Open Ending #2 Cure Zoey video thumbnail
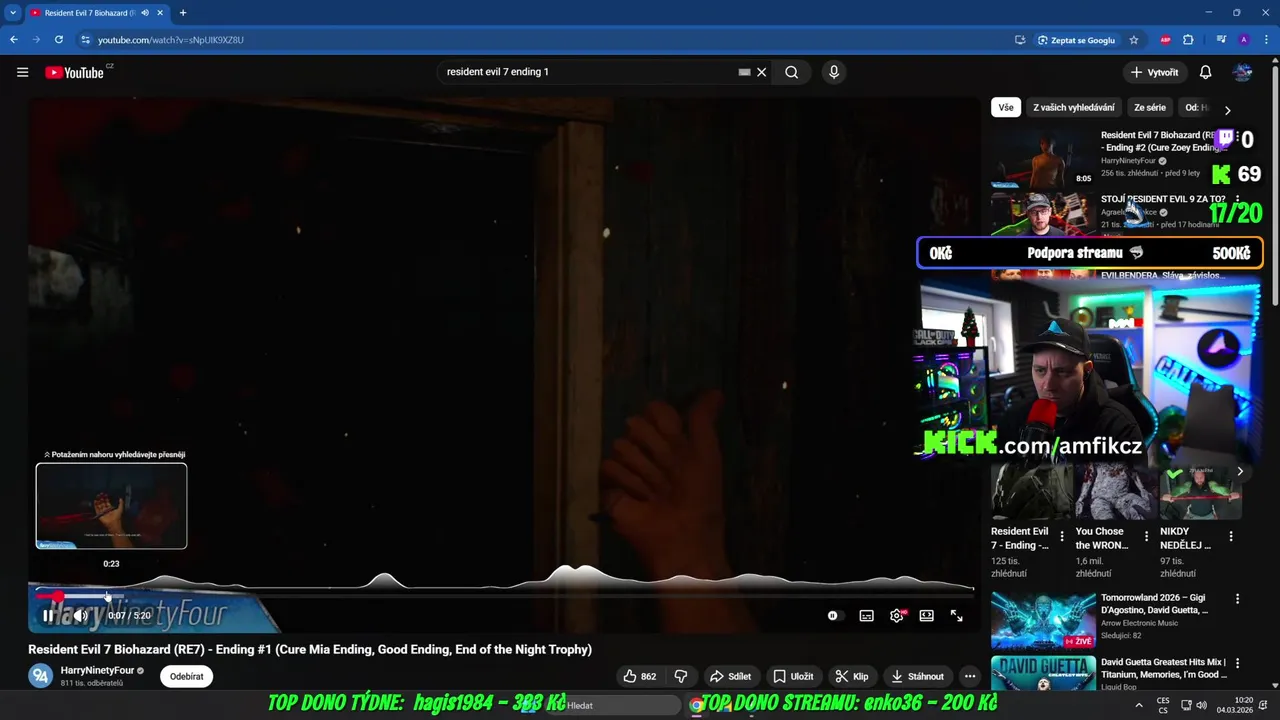Image resolution: width=1280 pixels, height=720 pixels. (x=1043, y=157)
